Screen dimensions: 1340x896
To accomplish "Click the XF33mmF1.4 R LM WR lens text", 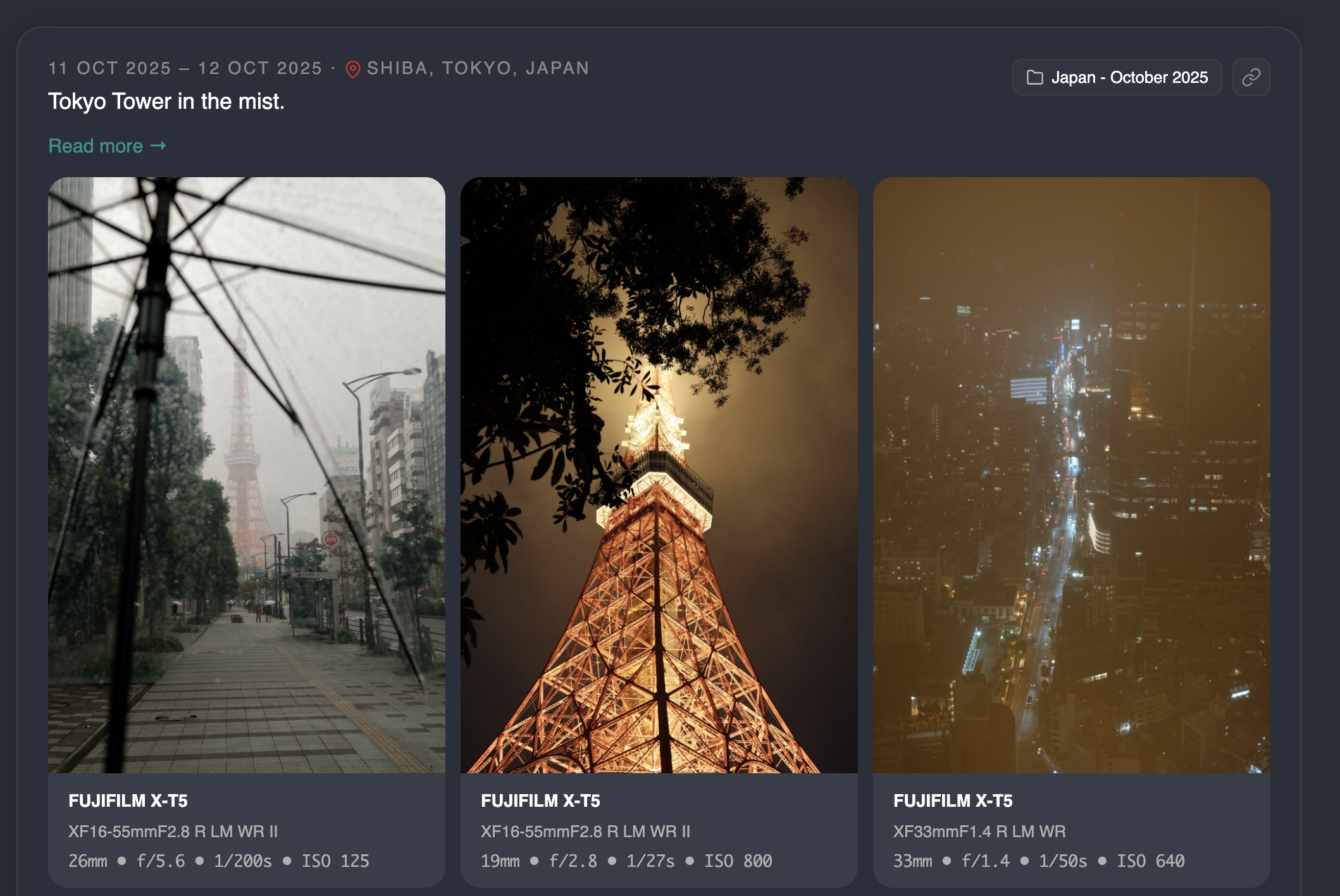I will [x=979, y=831].
